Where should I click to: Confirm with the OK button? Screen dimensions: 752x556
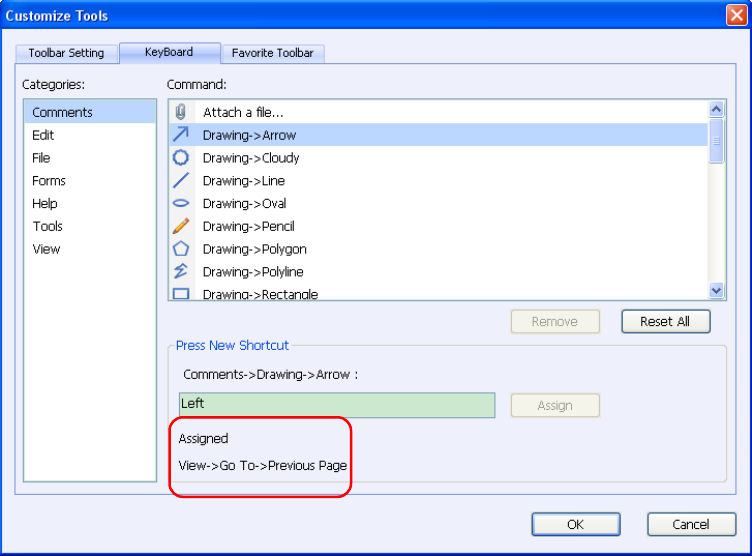[x=576, y=524]
